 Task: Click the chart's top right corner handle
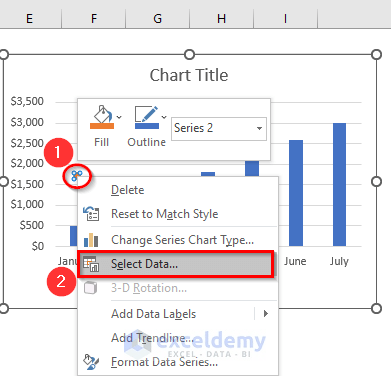point(376,54)
